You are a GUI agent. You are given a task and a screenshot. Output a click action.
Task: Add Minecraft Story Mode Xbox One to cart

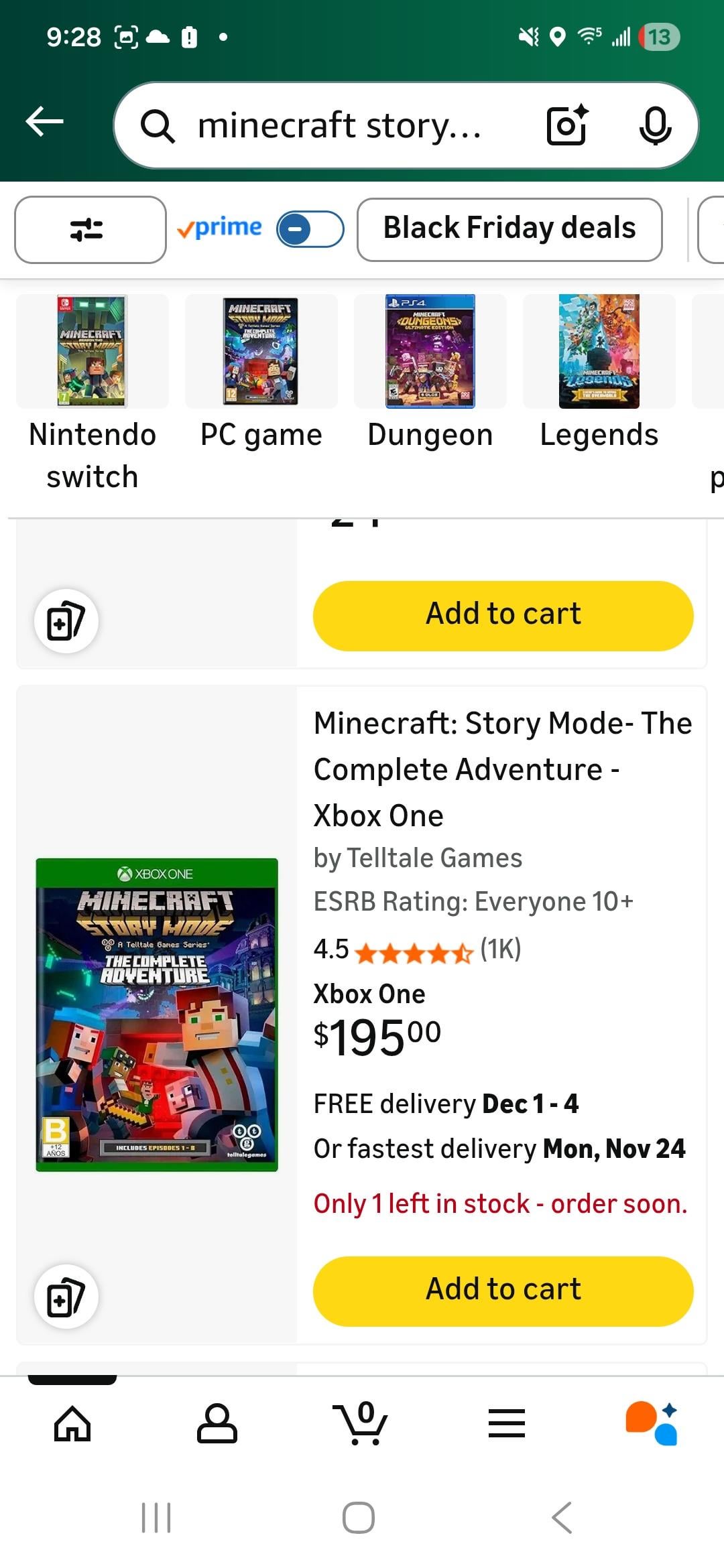[x=503, y=1291]
